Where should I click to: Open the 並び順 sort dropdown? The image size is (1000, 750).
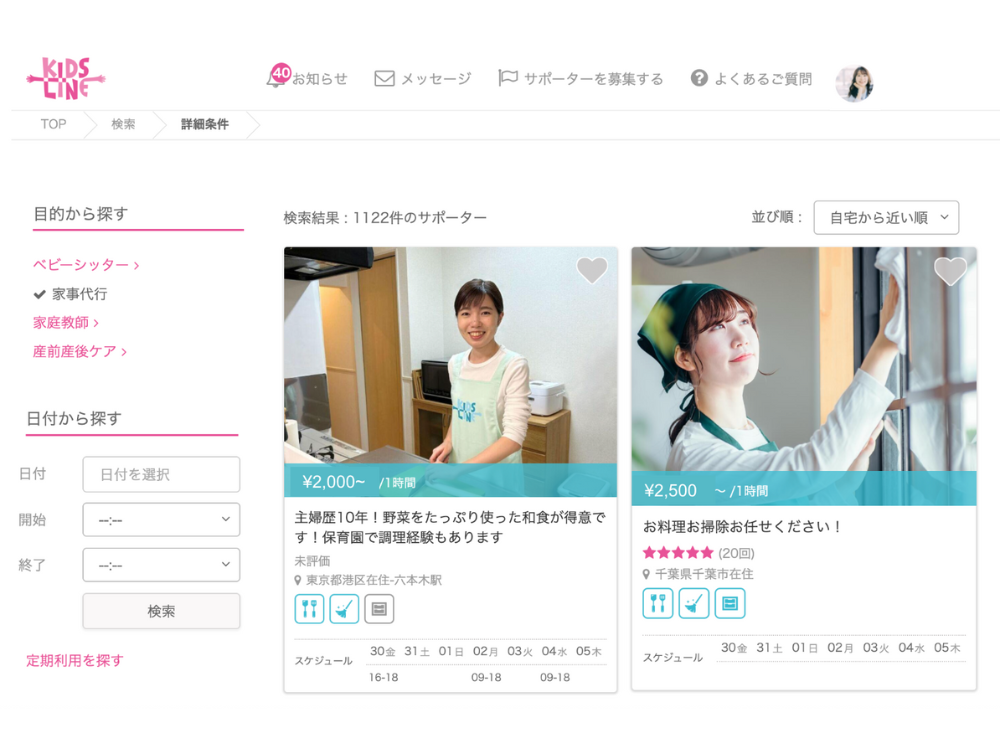[886, 217]
